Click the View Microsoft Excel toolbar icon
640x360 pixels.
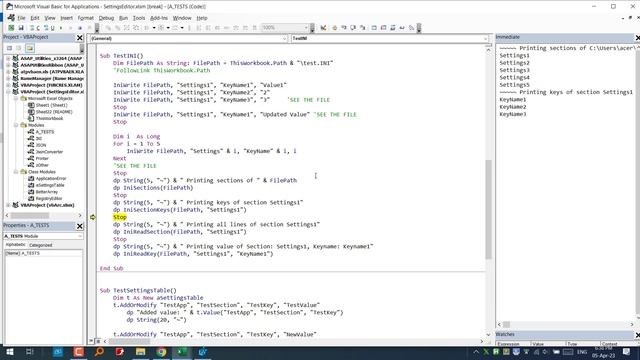(11, 28)
